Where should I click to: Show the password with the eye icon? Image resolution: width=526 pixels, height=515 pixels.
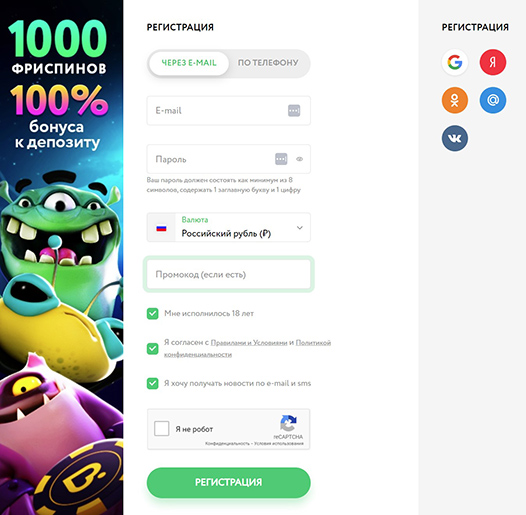pyautogui.click(x=300, y=159)
